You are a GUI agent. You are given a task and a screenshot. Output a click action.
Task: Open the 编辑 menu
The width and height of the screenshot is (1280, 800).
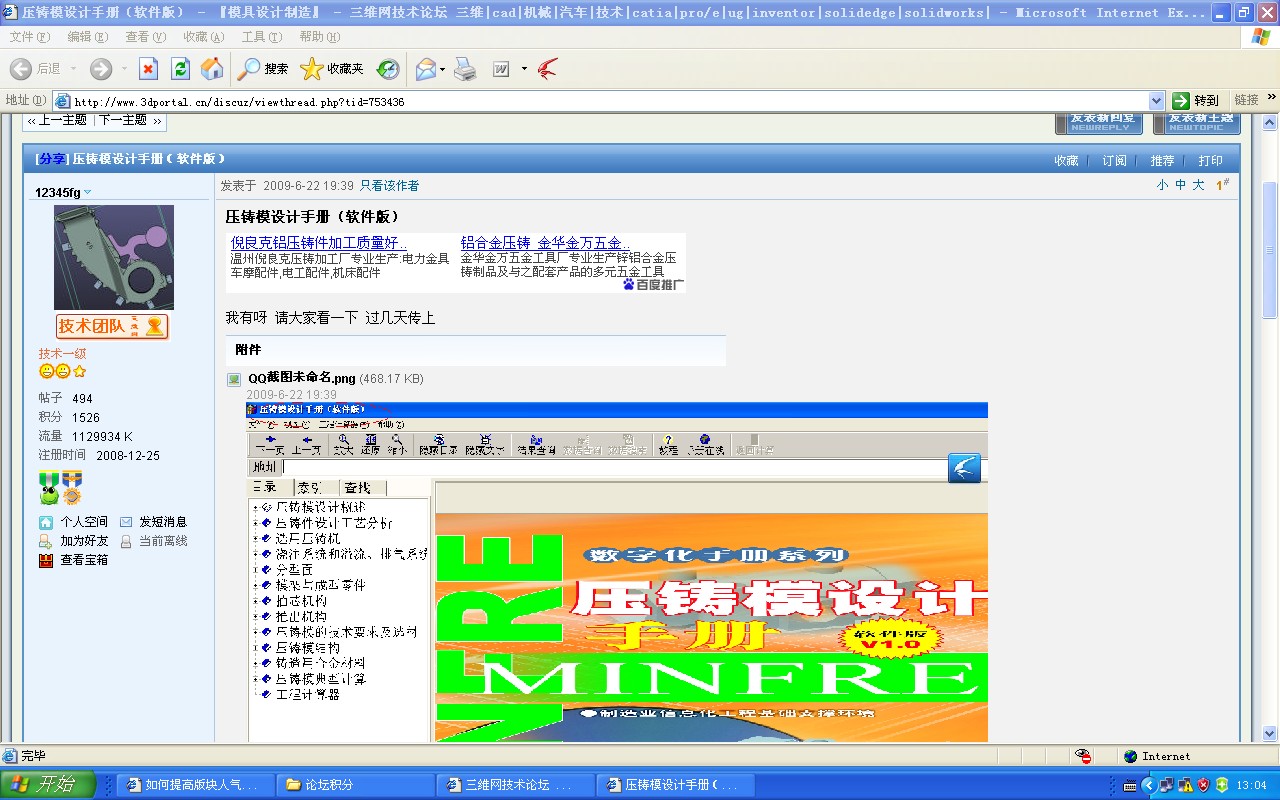tap(88, 37)
